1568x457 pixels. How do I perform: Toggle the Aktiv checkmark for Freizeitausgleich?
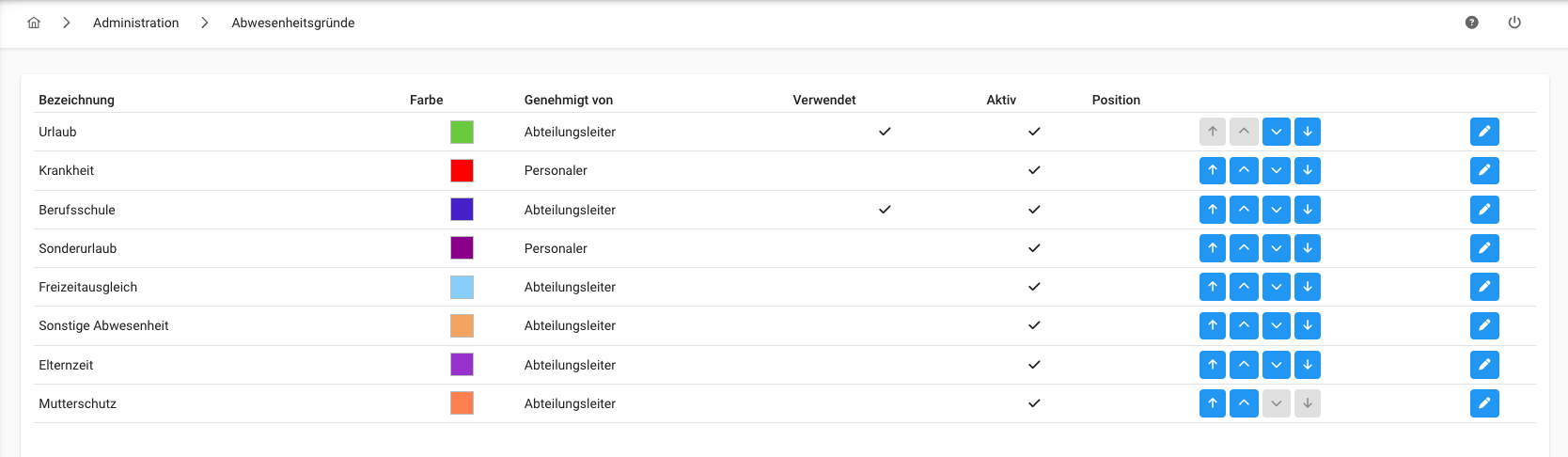pos(1034,287)
